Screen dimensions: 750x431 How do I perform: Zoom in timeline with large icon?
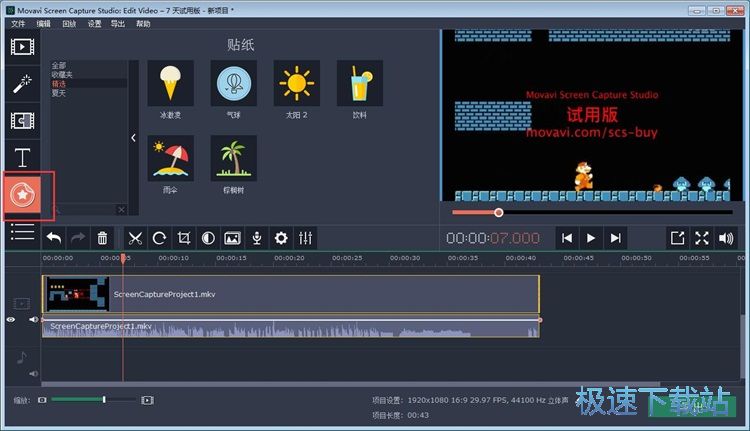(x=147, y=400)
